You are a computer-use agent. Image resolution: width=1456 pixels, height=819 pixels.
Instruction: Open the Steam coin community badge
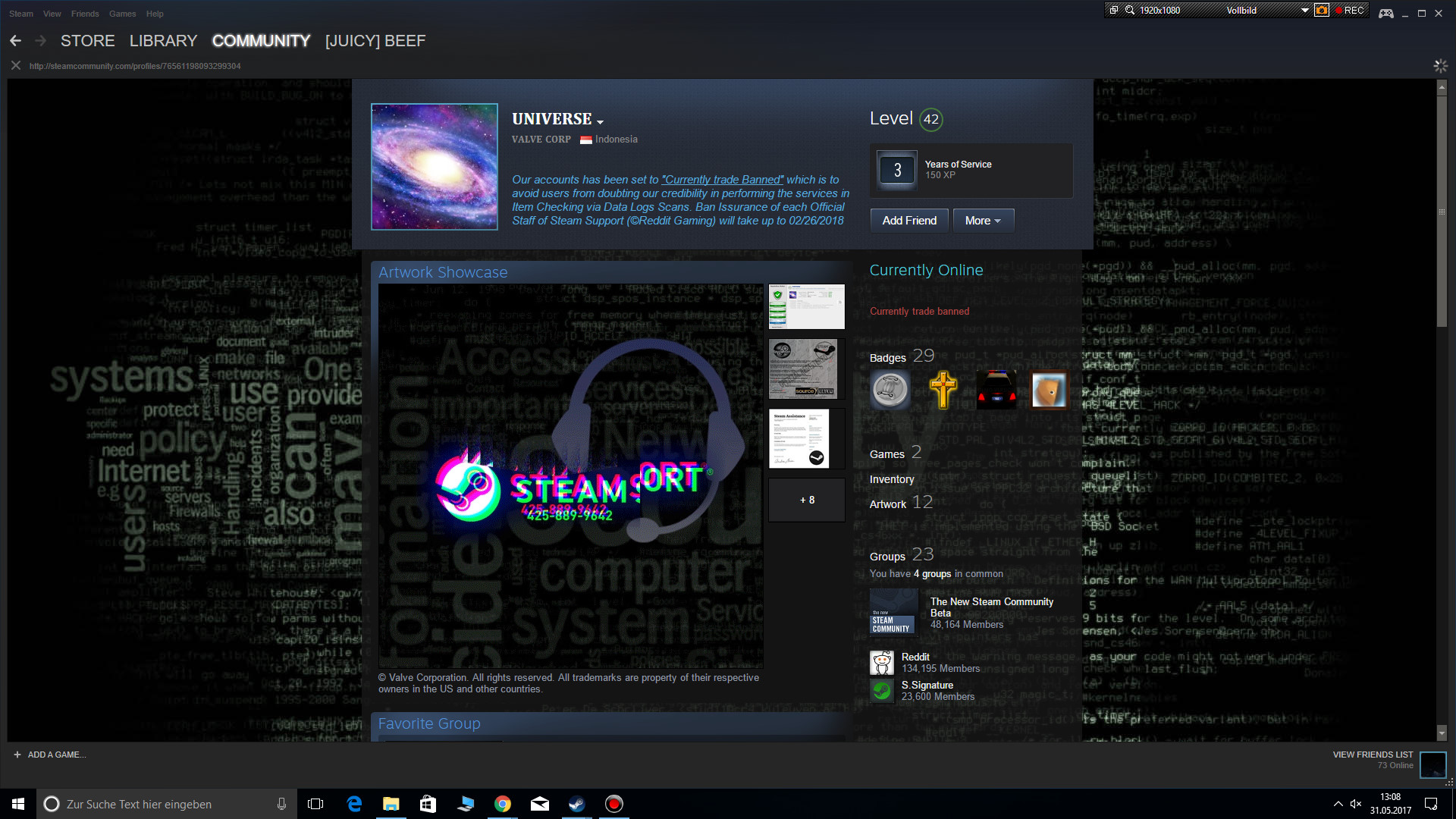coord(890,391)
